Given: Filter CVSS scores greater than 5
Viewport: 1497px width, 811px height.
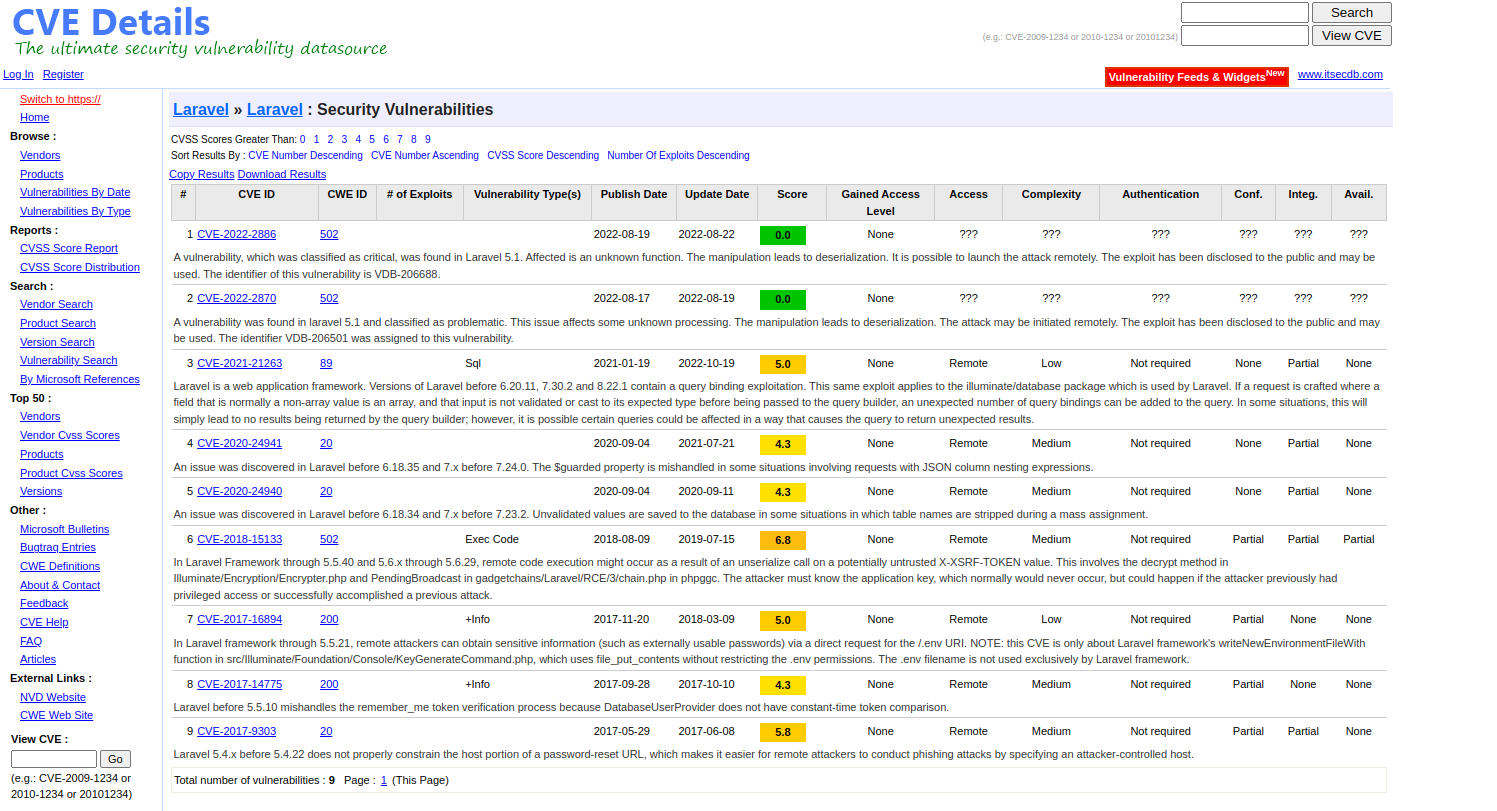Looking at the screenshot, I should point(372,139).
